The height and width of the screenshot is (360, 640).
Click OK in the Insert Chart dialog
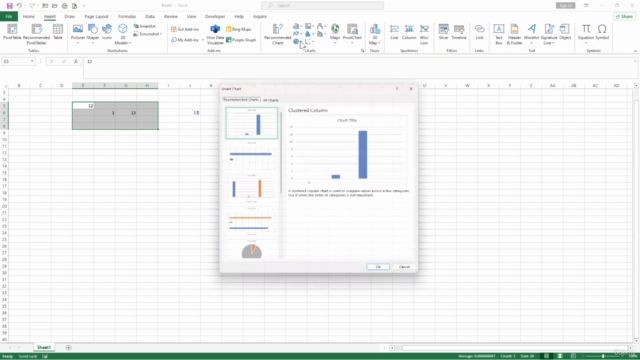tap(378, 267)
